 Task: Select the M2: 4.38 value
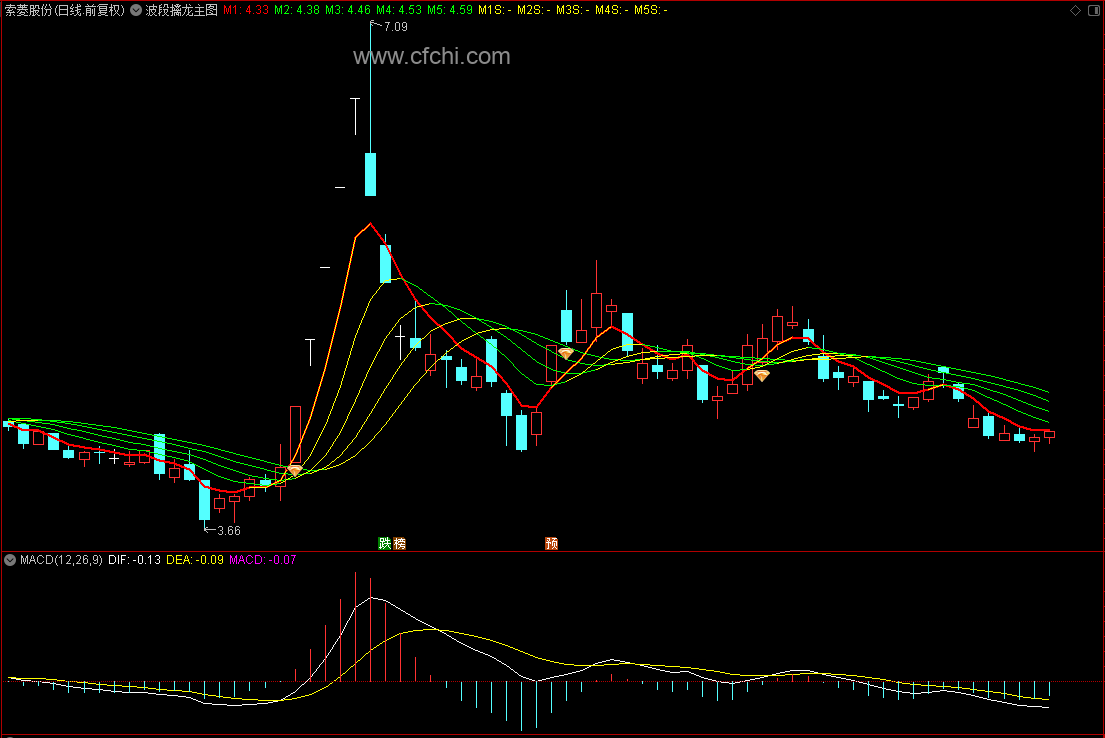(297, 10)
